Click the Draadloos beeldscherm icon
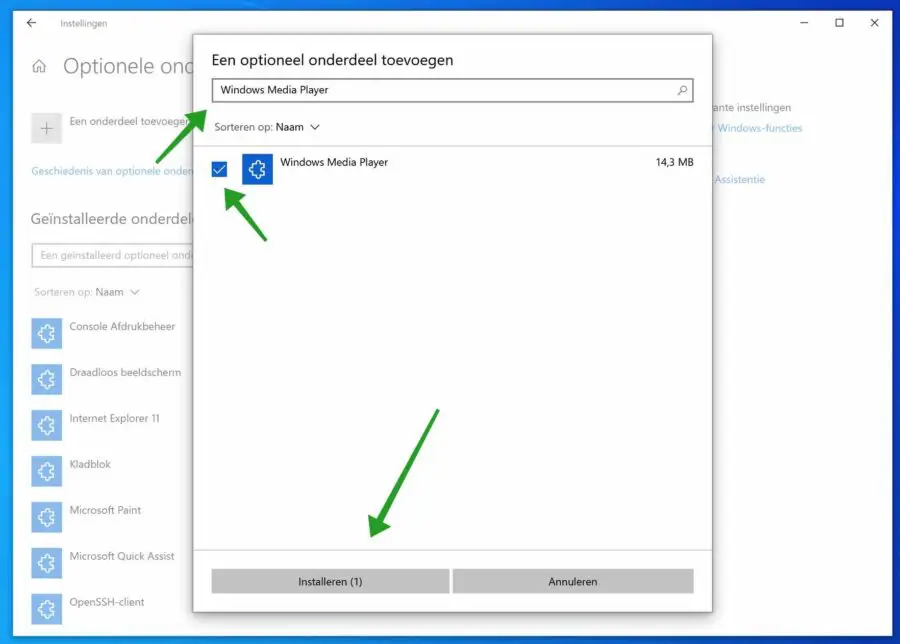 [x=46, y=379]
